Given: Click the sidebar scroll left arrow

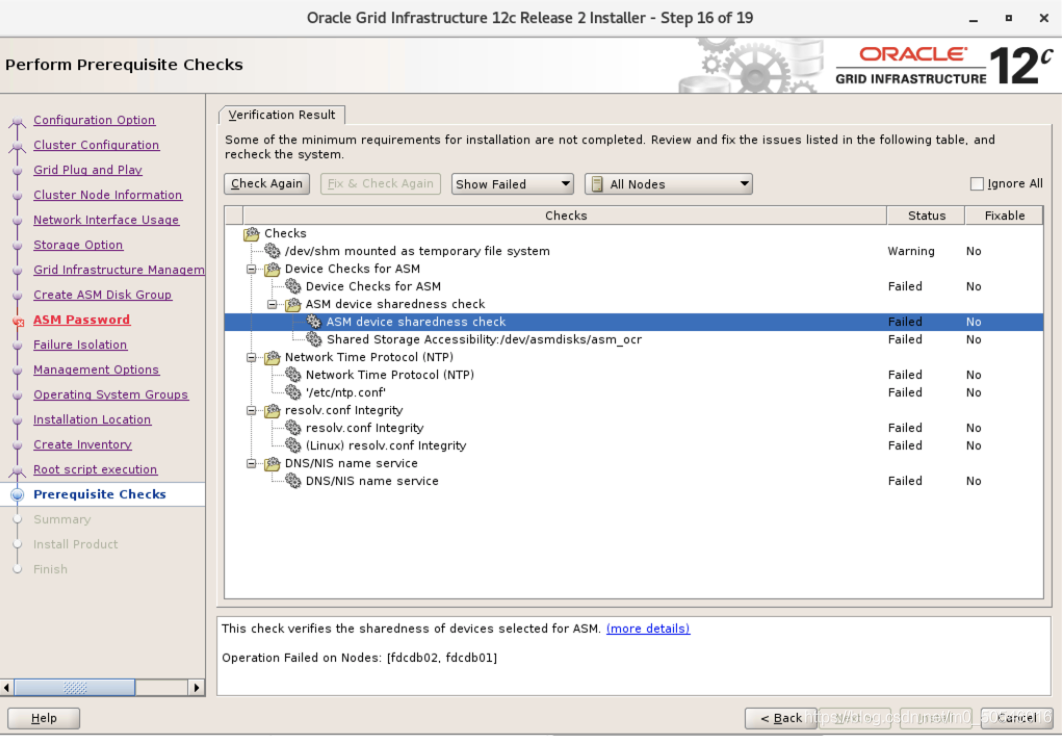Looking at the screenshot, I should tap(7, 688).
